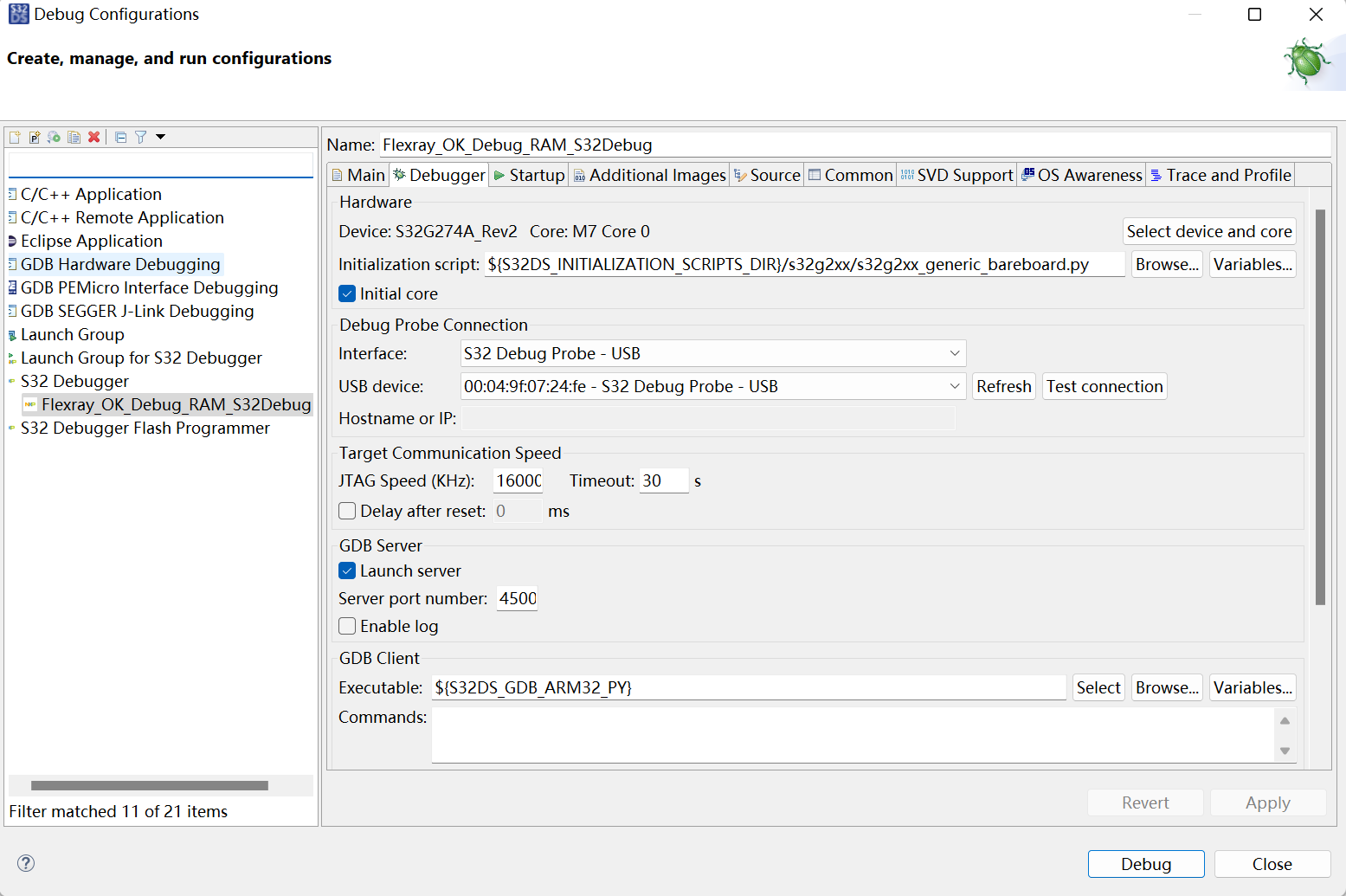Create a new launch configuration

[x=15, y=137]
